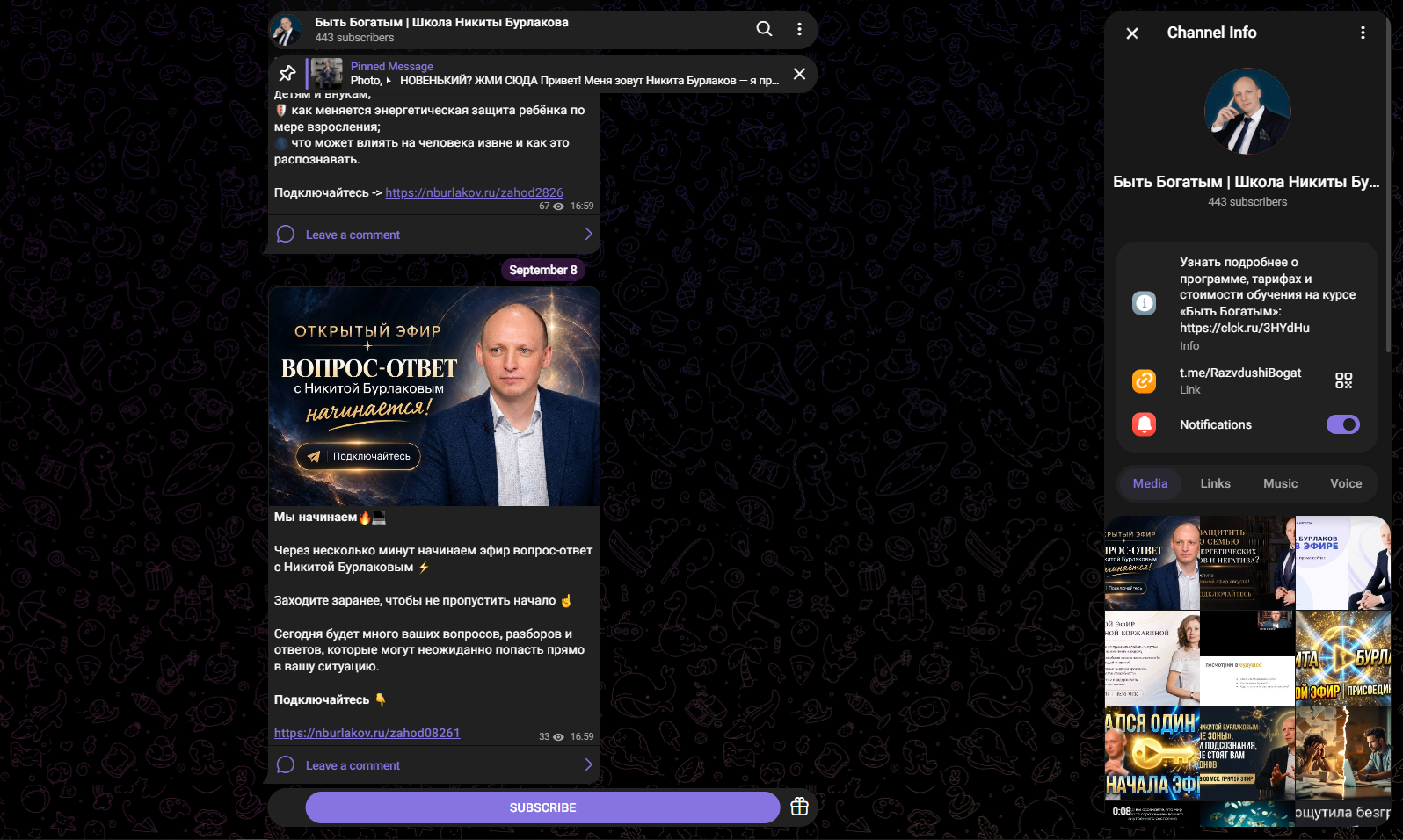Open the nburlakov.ru/zahod2826 link
Viewport: 1403px width, 840px height.
pyautogui.click(x=474, y=192)
